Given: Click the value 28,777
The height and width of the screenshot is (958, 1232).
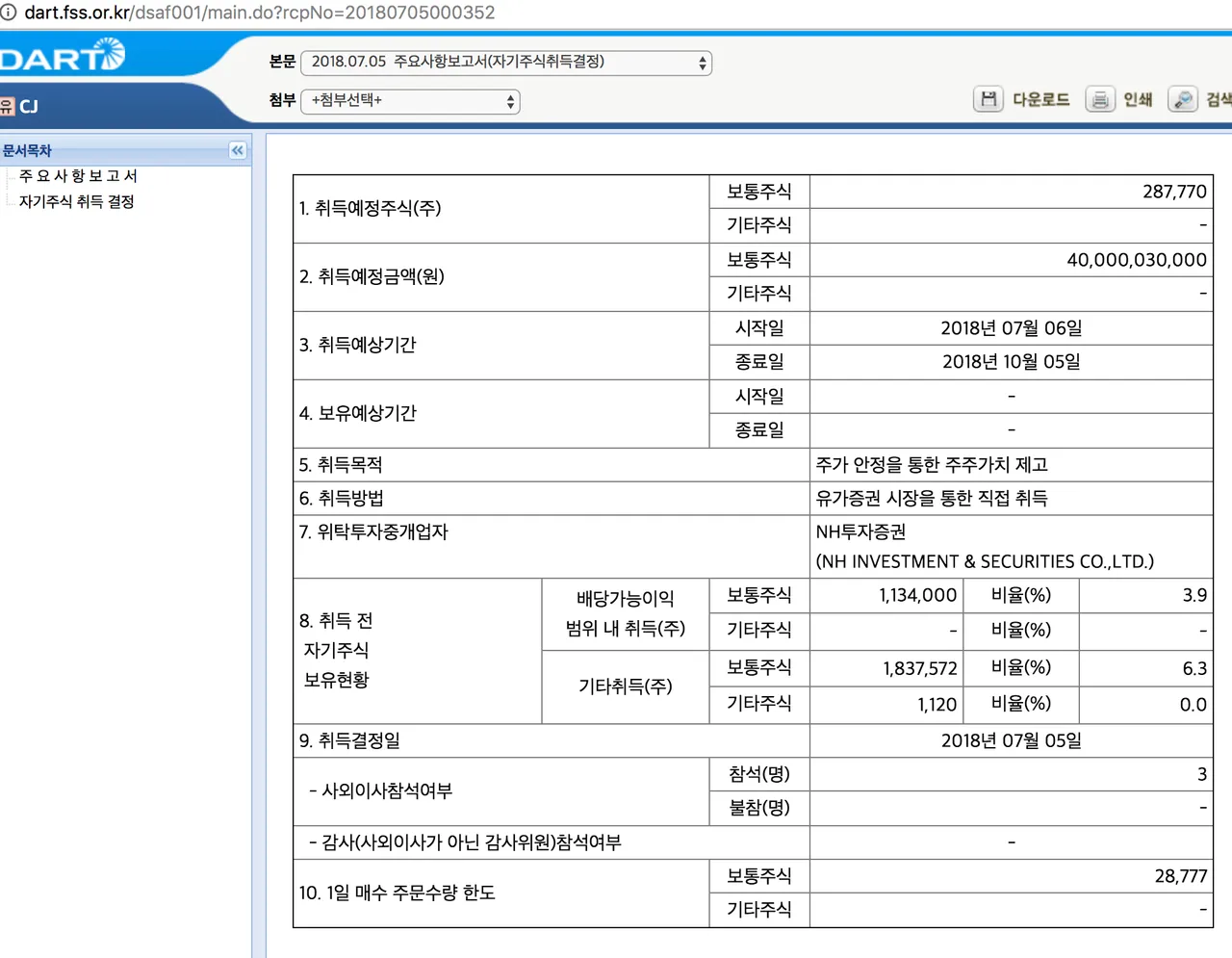Looking at the screenshot, I should tap(1181, 876).
